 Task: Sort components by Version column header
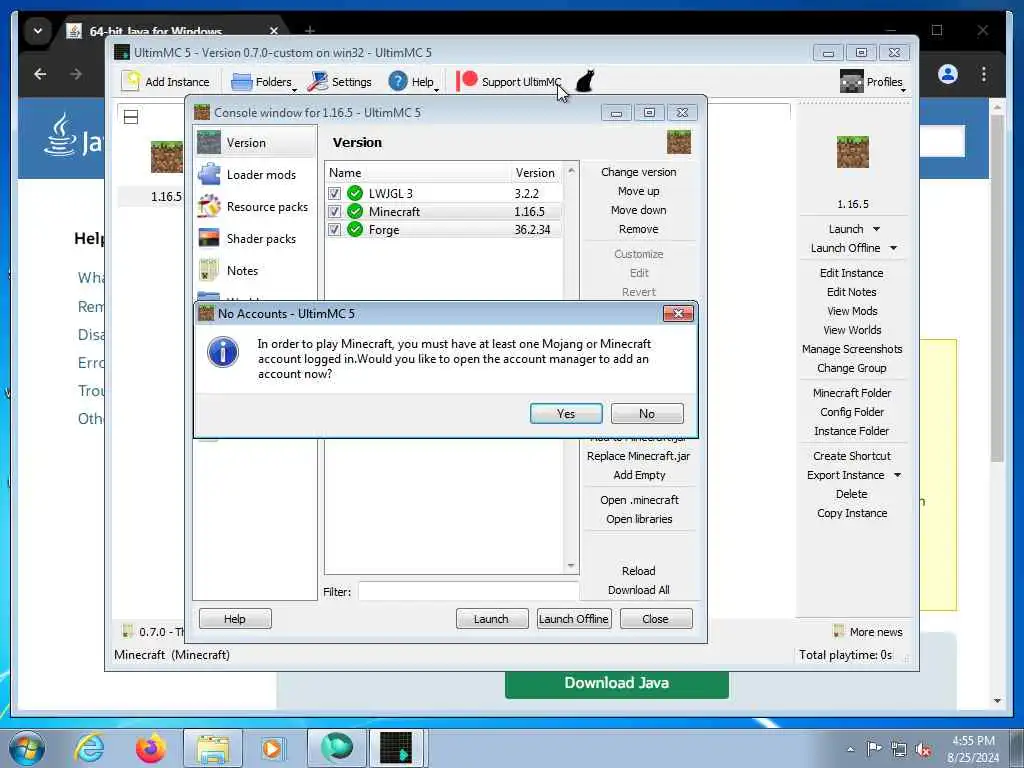pos(536,172)
